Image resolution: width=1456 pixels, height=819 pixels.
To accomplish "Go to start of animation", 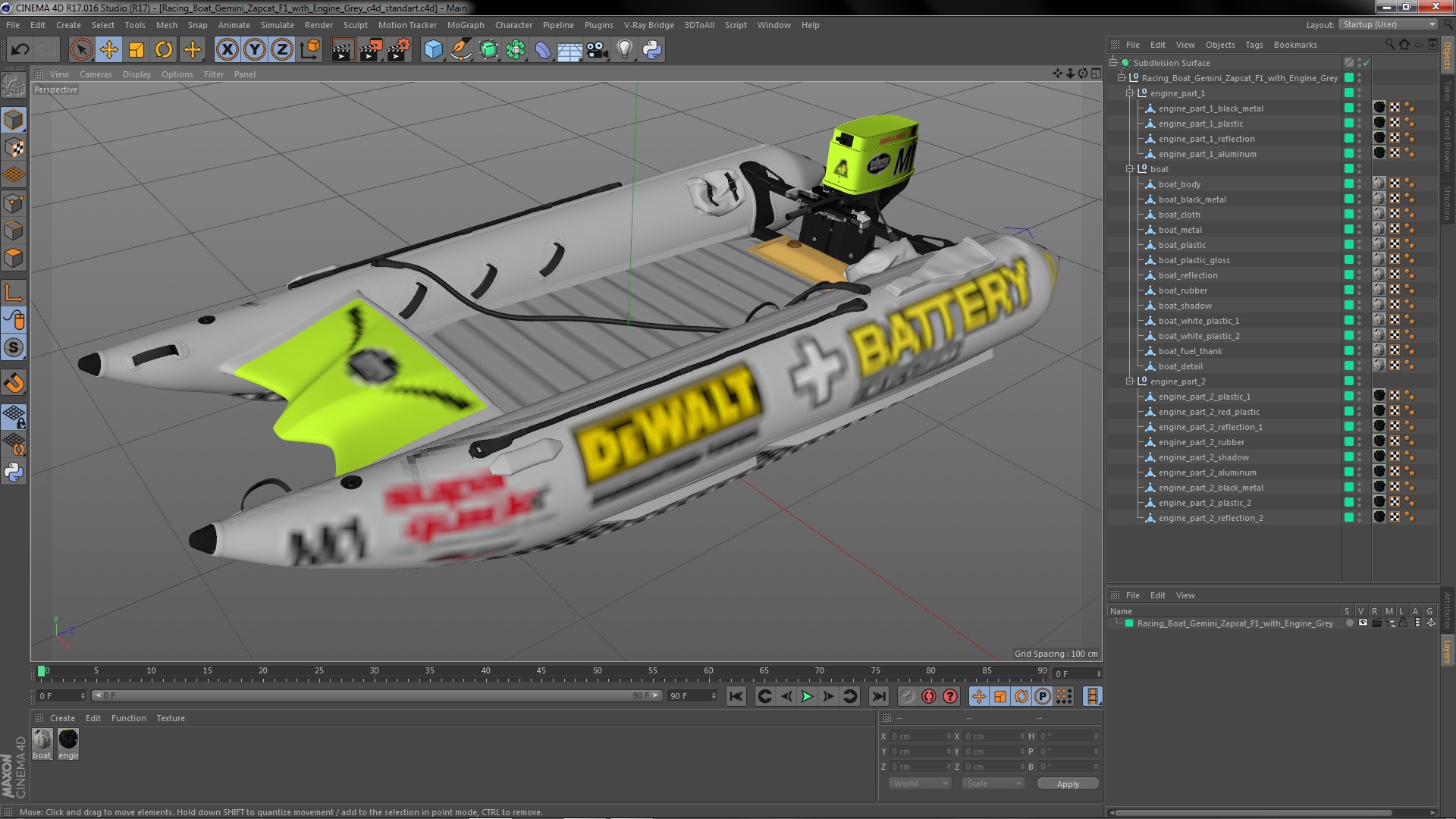I will click(x=736, y=696).
